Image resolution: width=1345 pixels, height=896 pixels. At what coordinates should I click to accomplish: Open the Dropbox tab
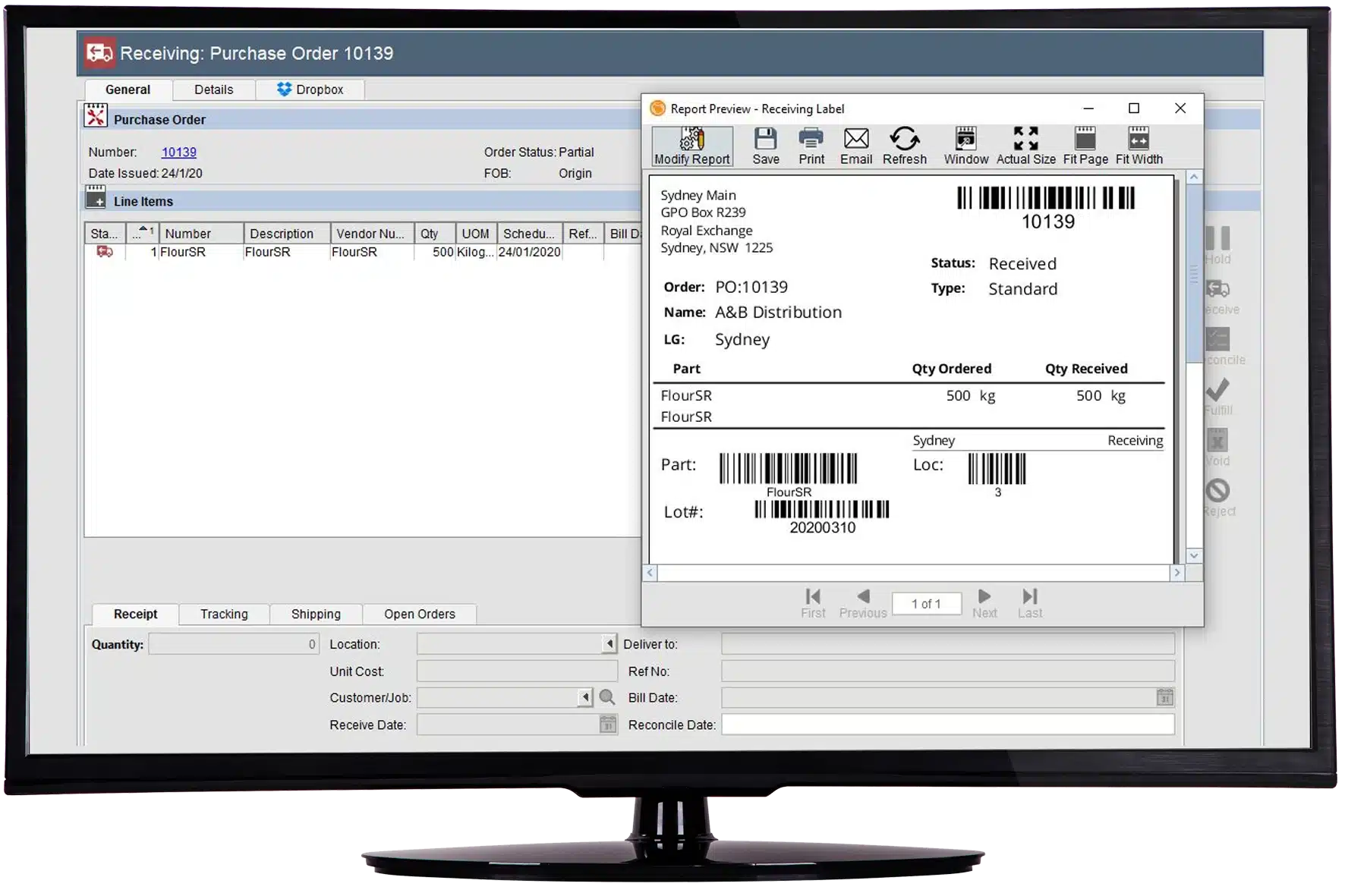coord(310,90)
